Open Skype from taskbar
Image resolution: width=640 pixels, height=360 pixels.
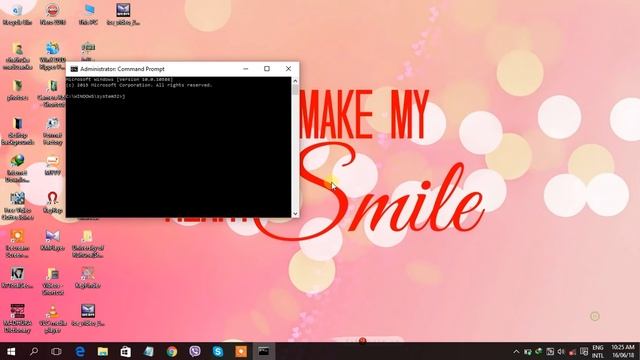[218, 351]
